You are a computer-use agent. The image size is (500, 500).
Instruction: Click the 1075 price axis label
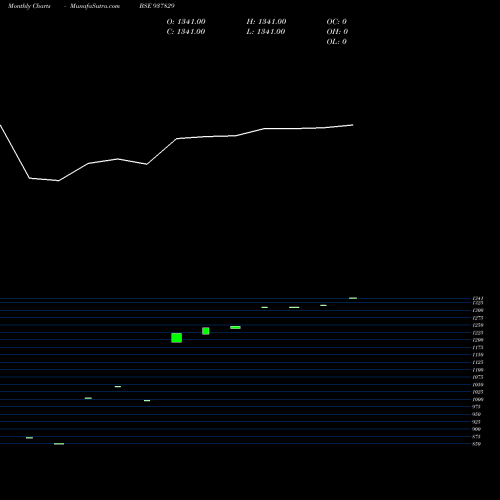[x=478, y=377]
